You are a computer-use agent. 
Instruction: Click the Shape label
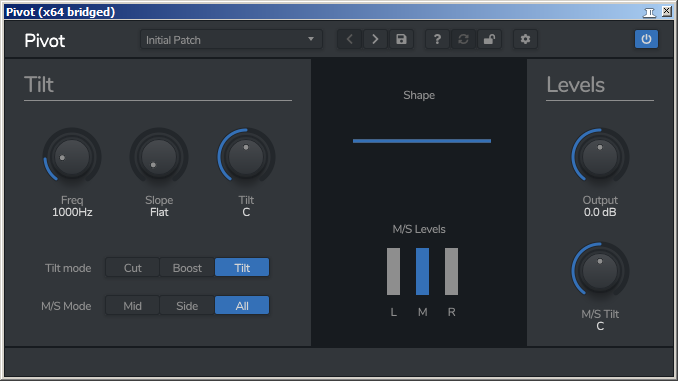click(419, 95)
